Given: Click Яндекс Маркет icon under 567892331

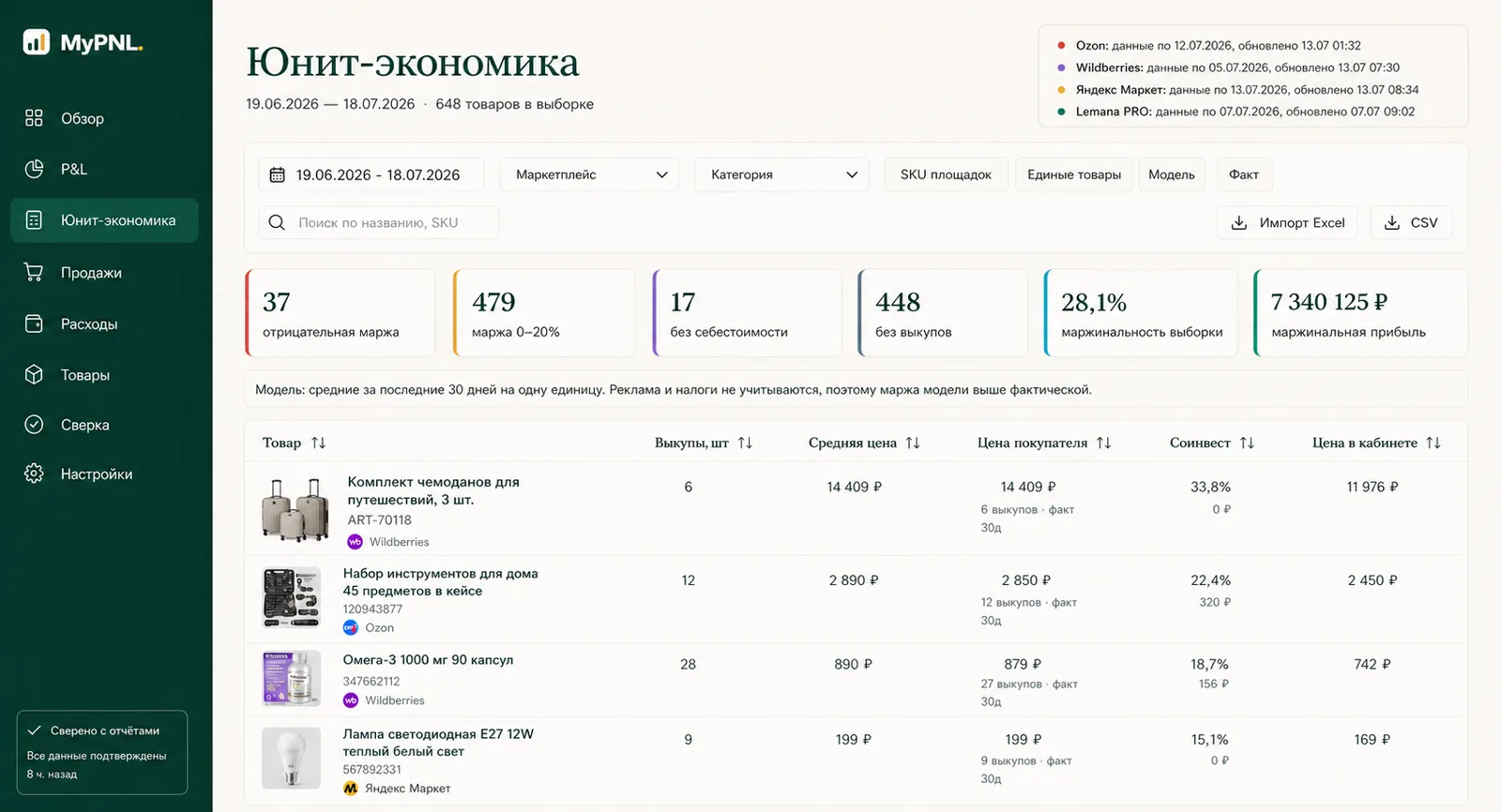Looking at the screenshot, I should click(x=350, y=789).
